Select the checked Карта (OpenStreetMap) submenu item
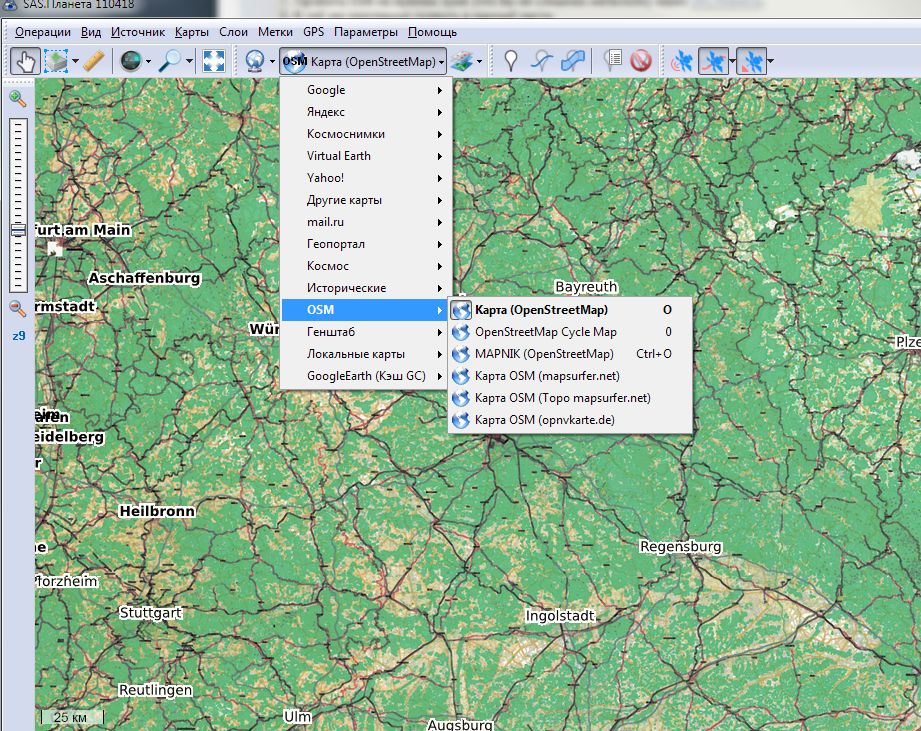 point(570,309)
